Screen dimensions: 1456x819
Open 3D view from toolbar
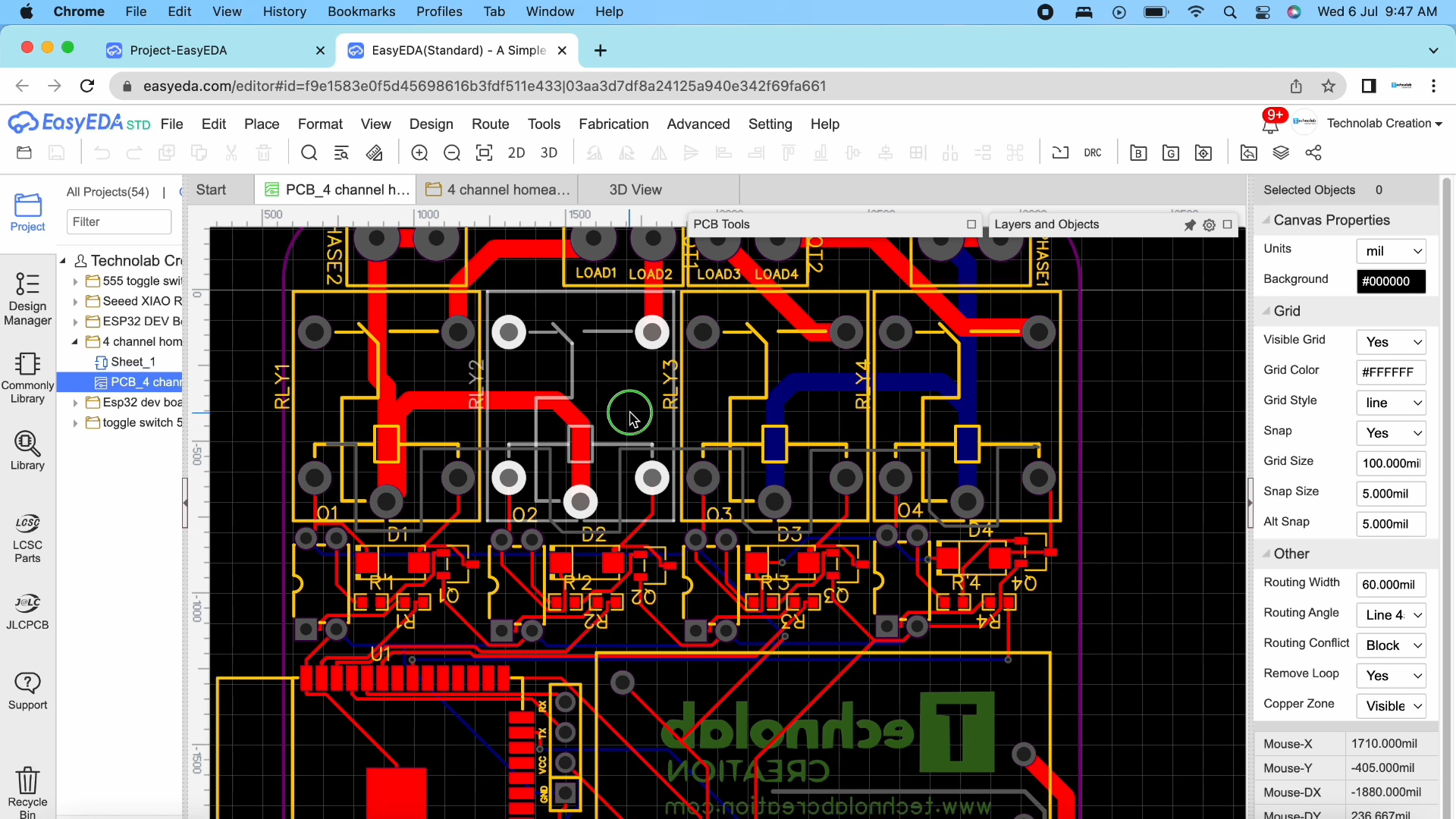click(x=549, y=153)
